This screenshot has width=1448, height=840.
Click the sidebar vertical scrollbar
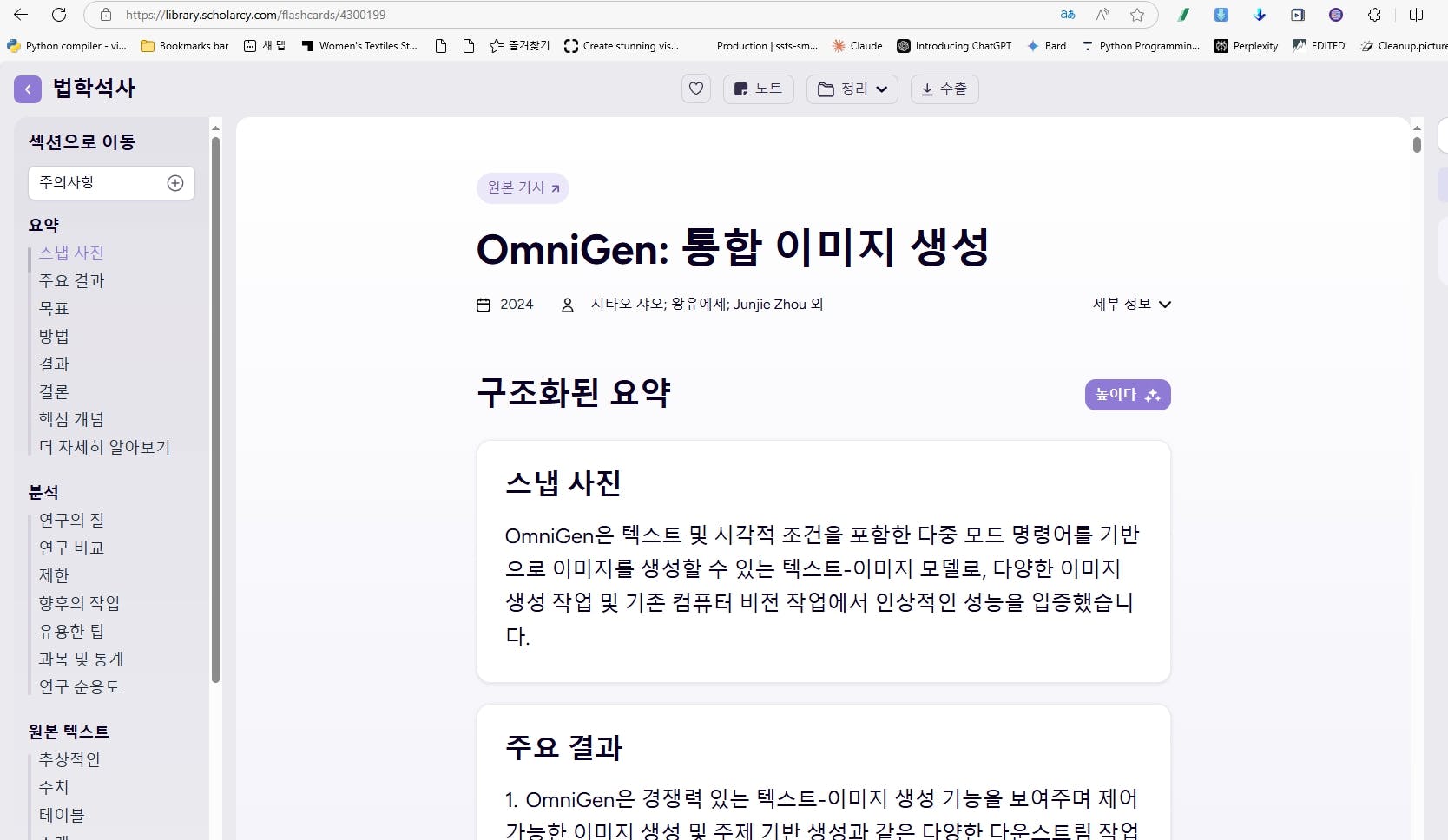click(215, 410)
